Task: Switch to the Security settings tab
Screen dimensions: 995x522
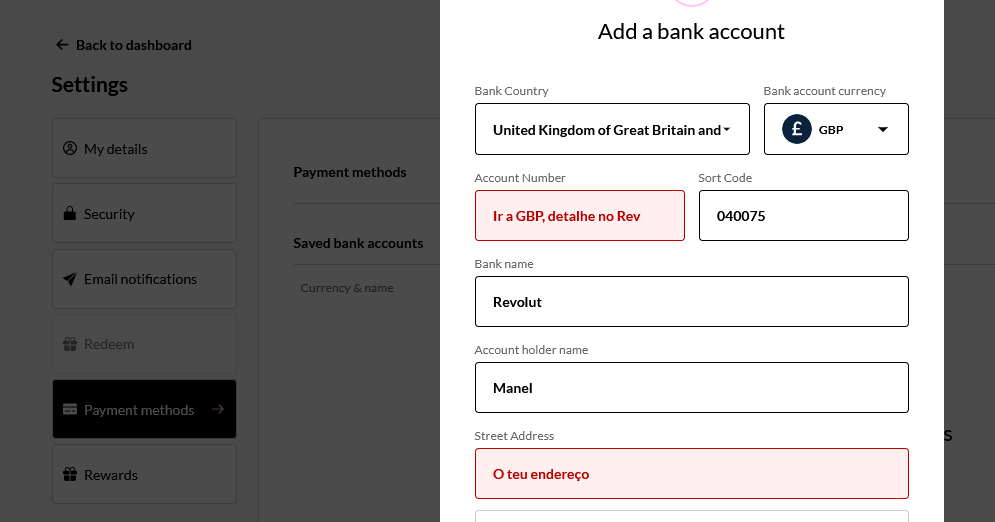Action: pyautogui.click(x=144, y=214)
